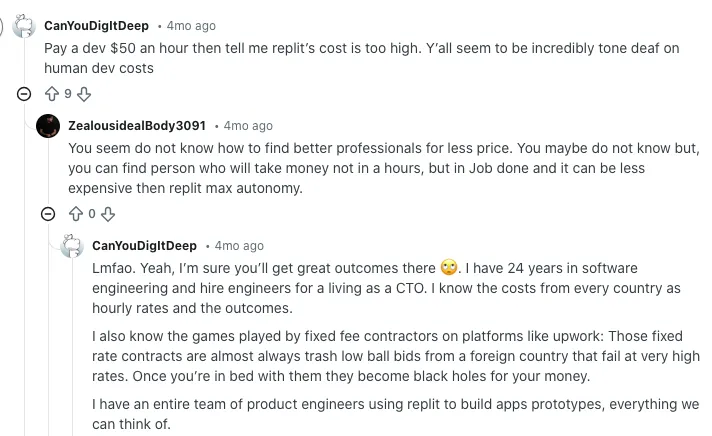Image resolution: width=712 pixels, height=436 pixels.
Task: Downvote the top comment with 9 points
Action: pyautogui.click(x=84, y=94)
